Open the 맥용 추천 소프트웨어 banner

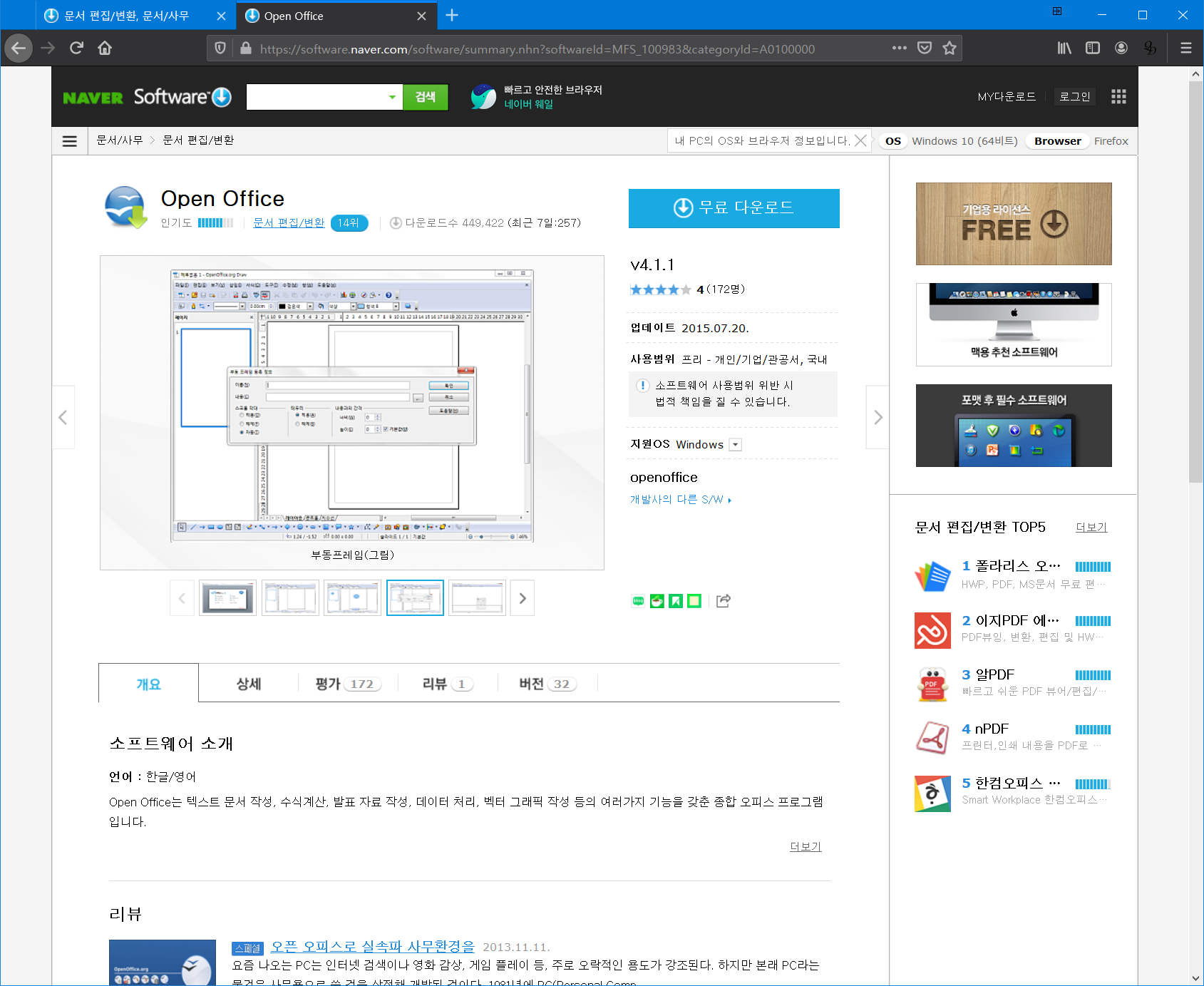tap(1014, 324)
